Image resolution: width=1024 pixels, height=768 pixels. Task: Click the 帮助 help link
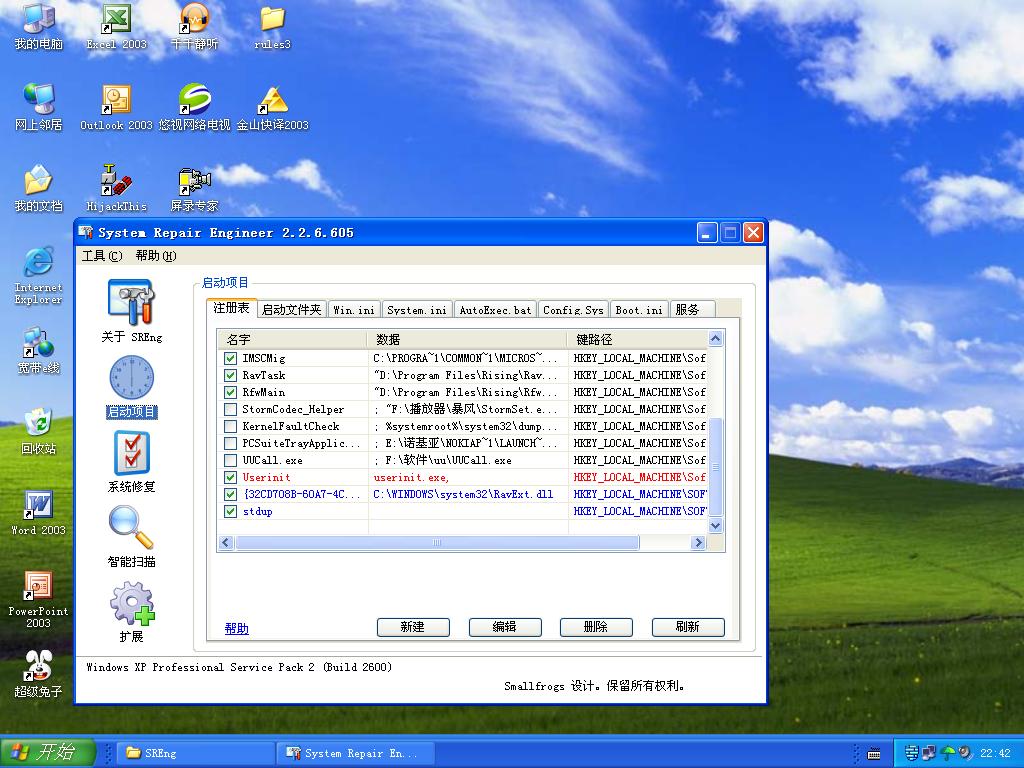(236, 628)
